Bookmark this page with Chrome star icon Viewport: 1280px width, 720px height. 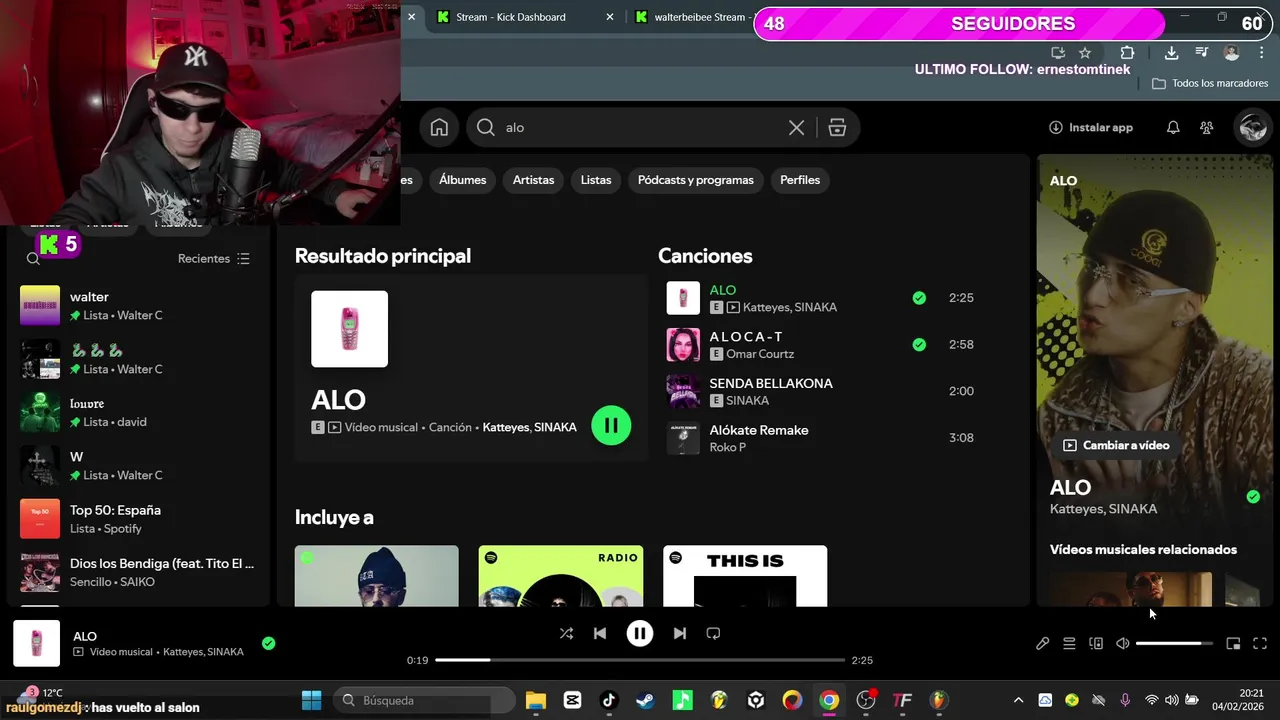[x=1085, y=53]
